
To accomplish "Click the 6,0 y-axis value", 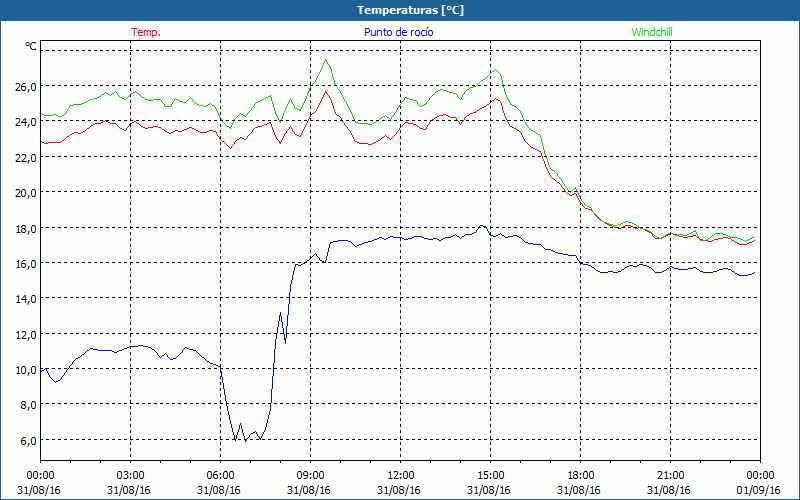I will tap(28, 441).
